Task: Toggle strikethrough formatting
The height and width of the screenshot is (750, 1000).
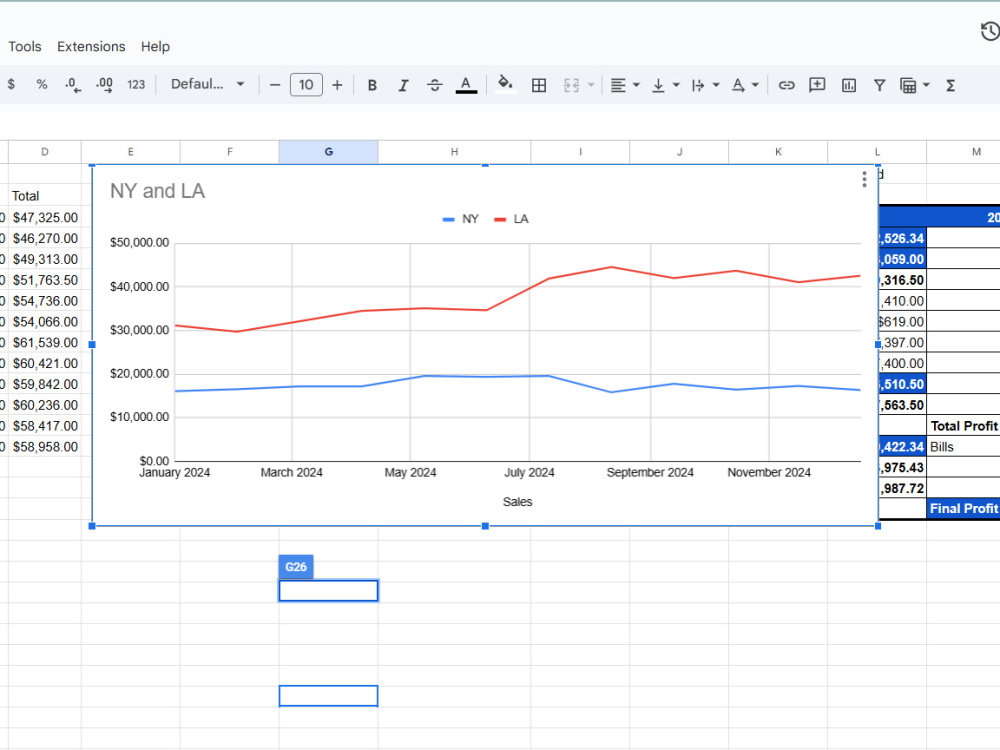Action: pyautogui.click(x=435, y=85)
